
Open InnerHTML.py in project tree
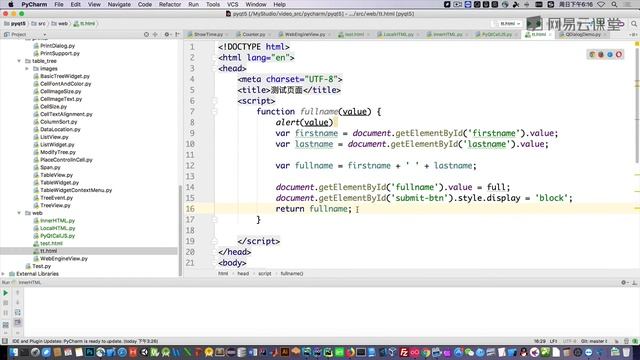click(x=58, y=221)
